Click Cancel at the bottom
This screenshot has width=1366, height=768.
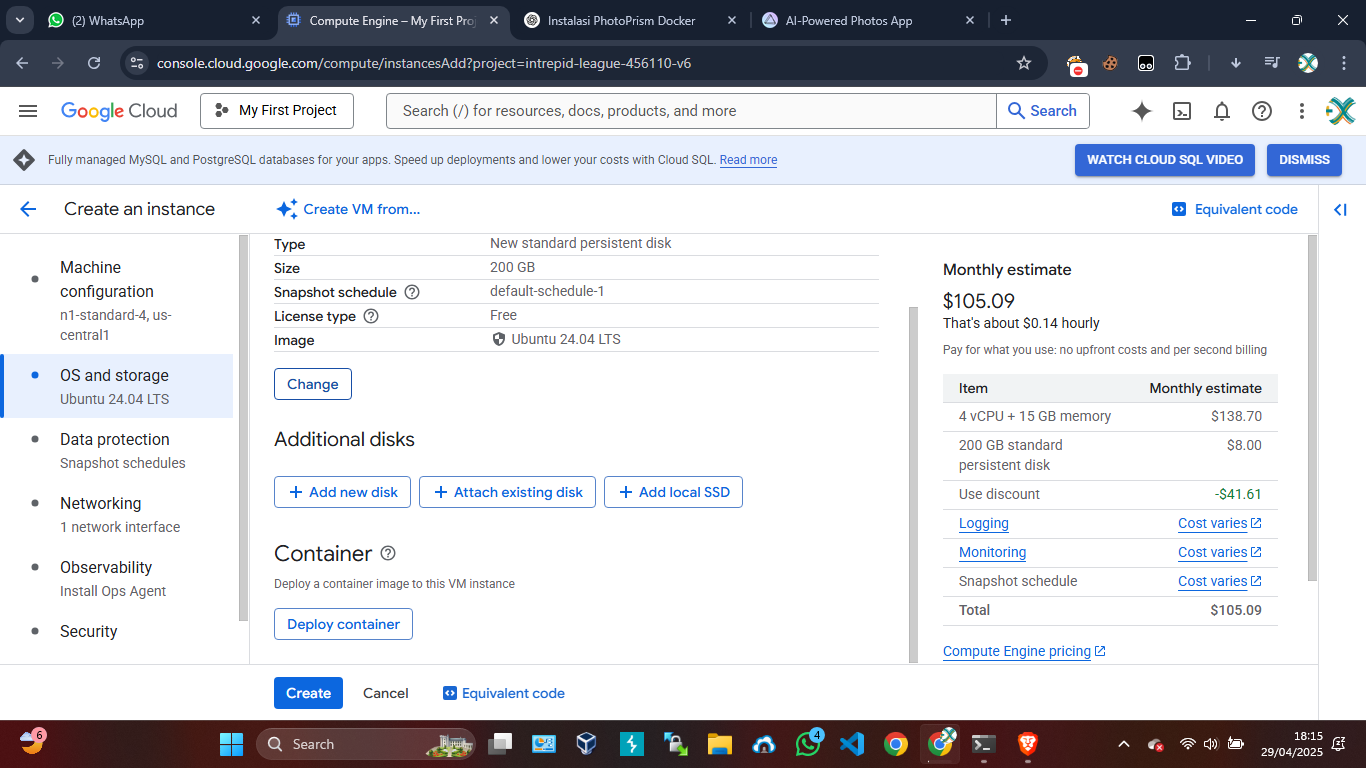click(x=386, y=693)
